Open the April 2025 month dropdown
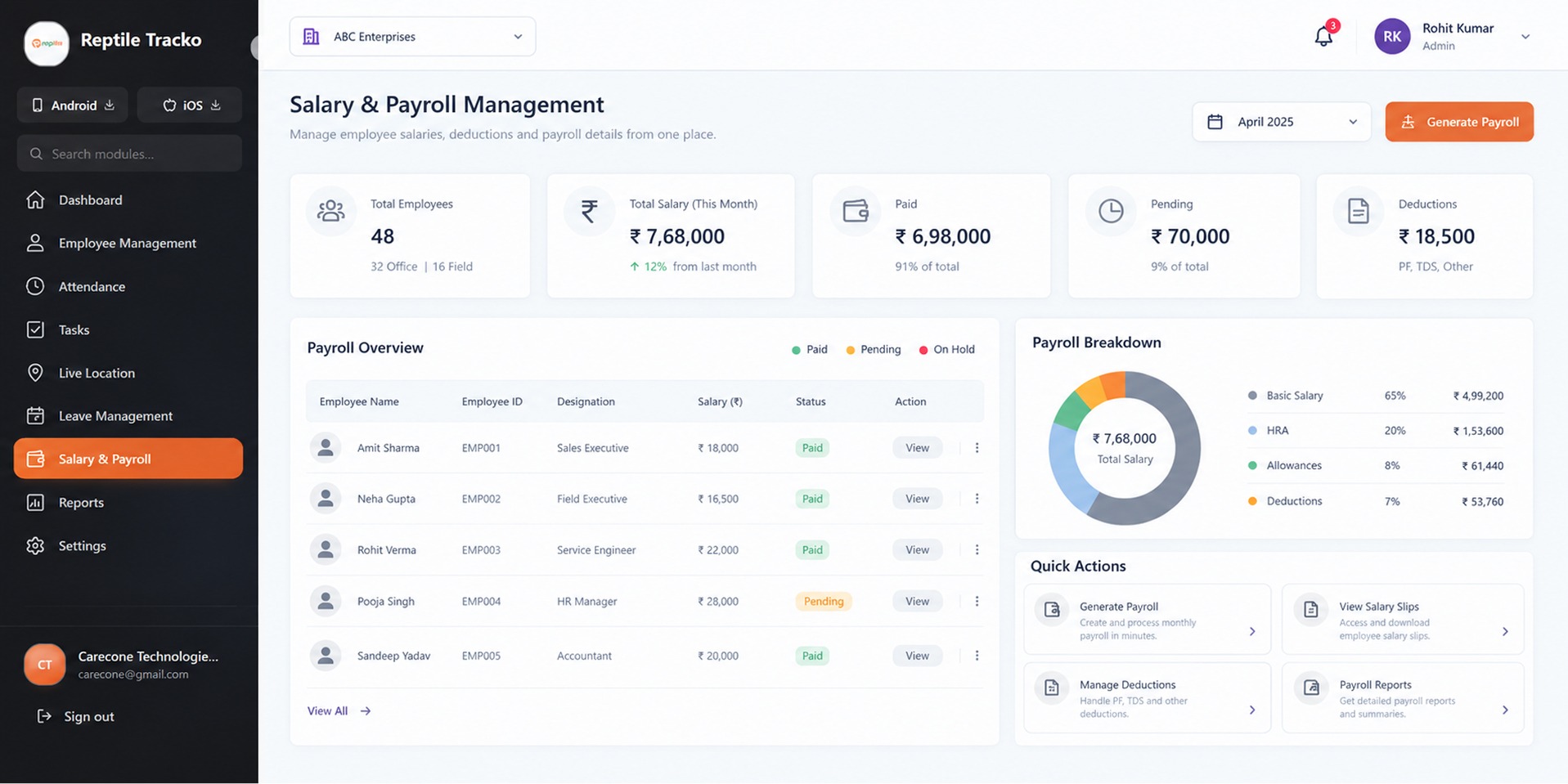 tap(1282, 122)
